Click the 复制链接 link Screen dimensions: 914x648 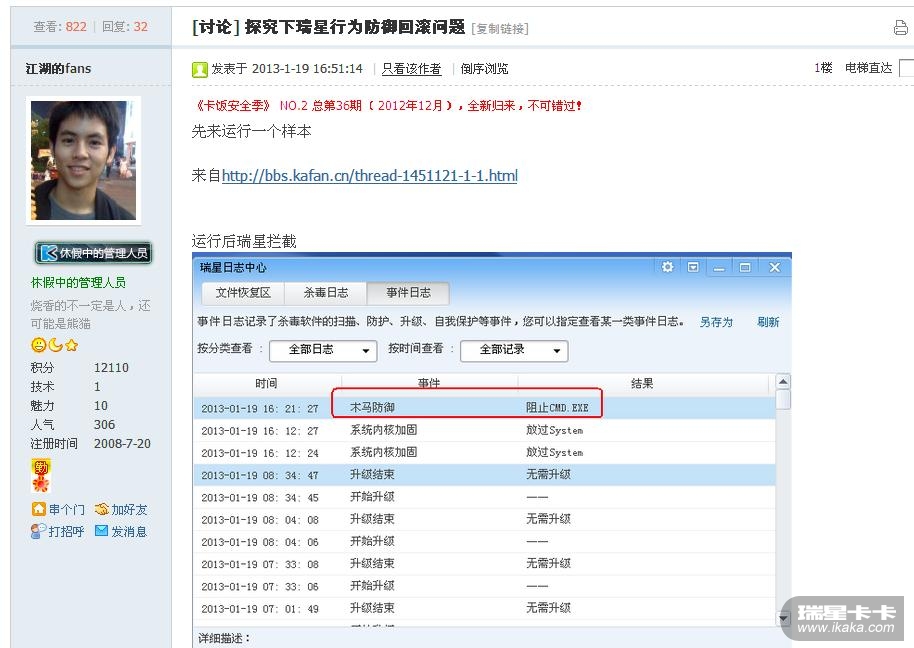tap(500, 29)
